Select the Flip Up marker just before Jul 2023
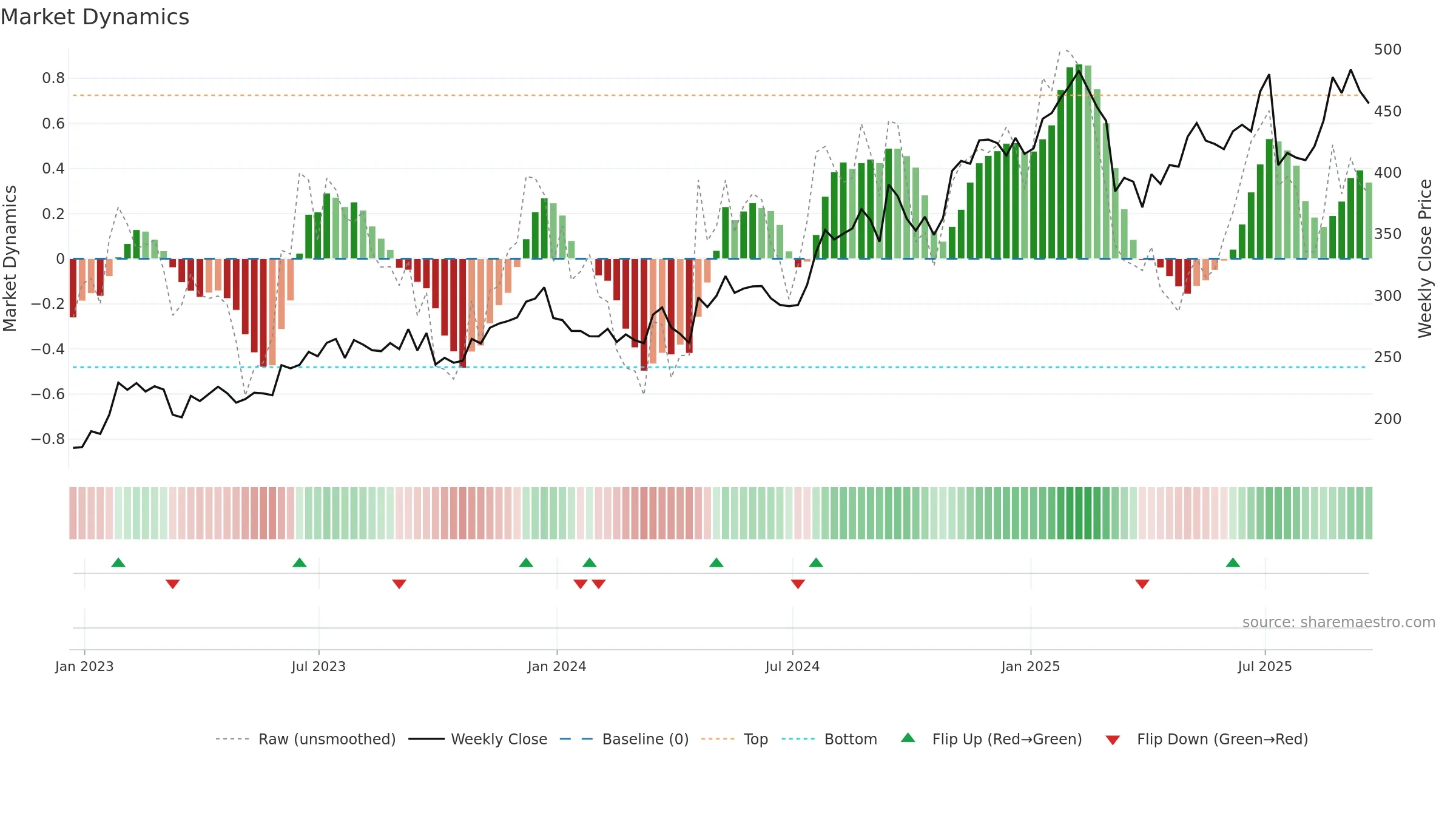 pyautogui.click(x=300, y=562)
